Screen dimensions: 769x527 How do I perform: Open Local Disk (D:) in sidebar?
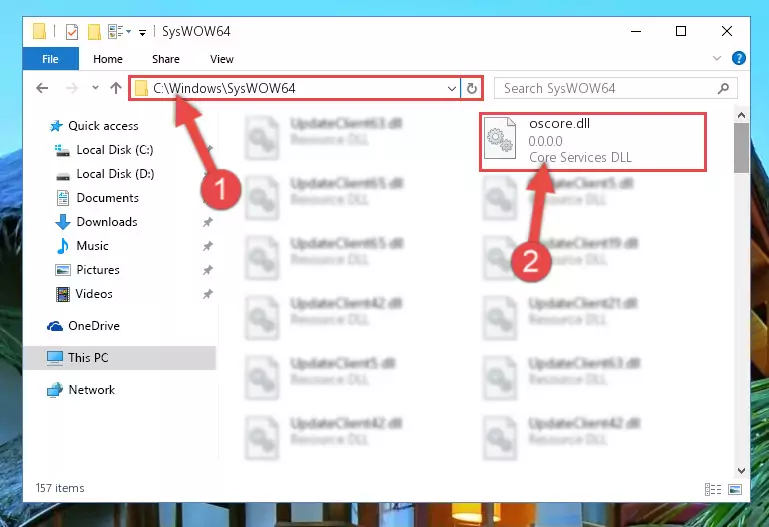pos(115,174)
